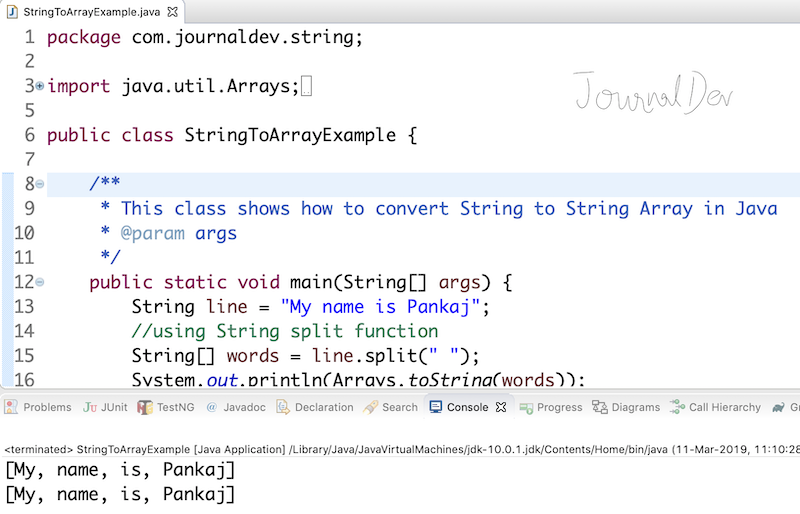Open the Search view tab
The width and height of the screenshot is (800, 514).
pyautogui.click(x=391, y=407)
